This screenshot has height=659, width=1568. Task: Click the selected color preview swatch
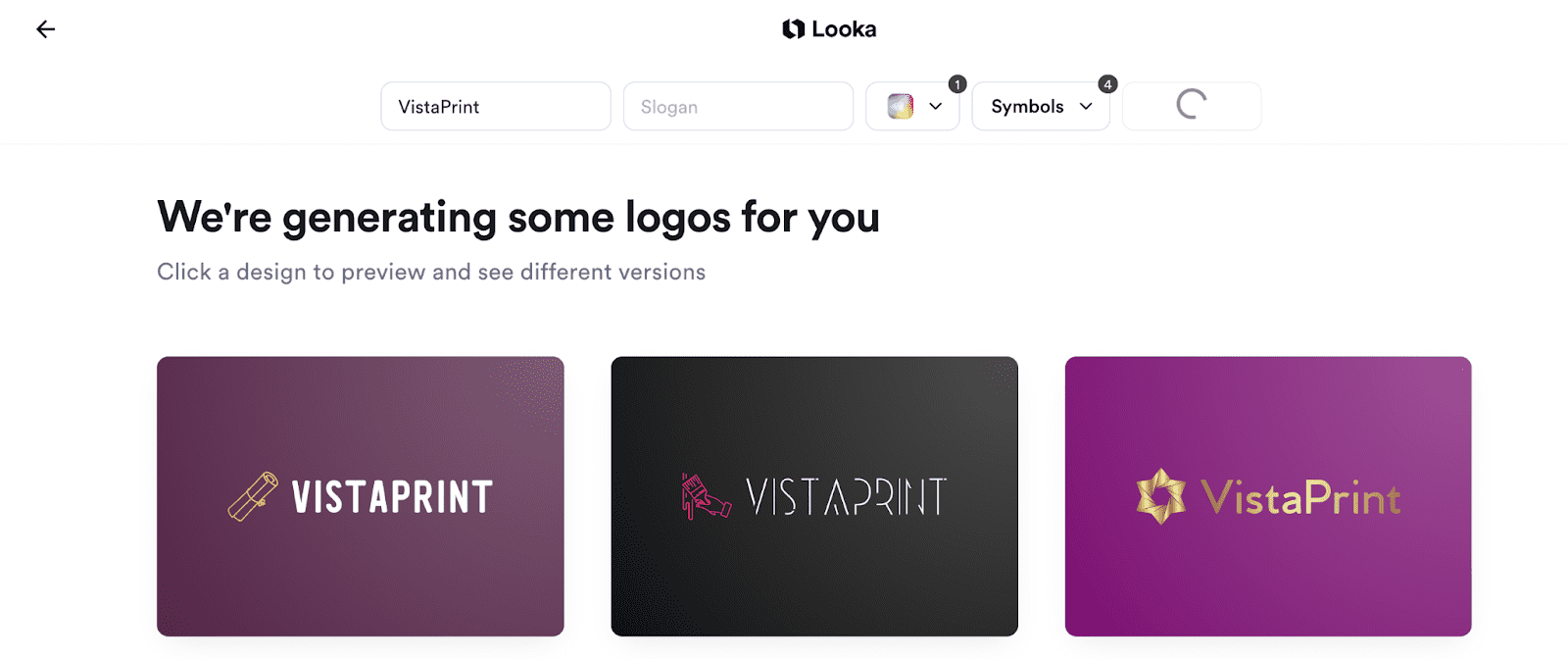900,105
